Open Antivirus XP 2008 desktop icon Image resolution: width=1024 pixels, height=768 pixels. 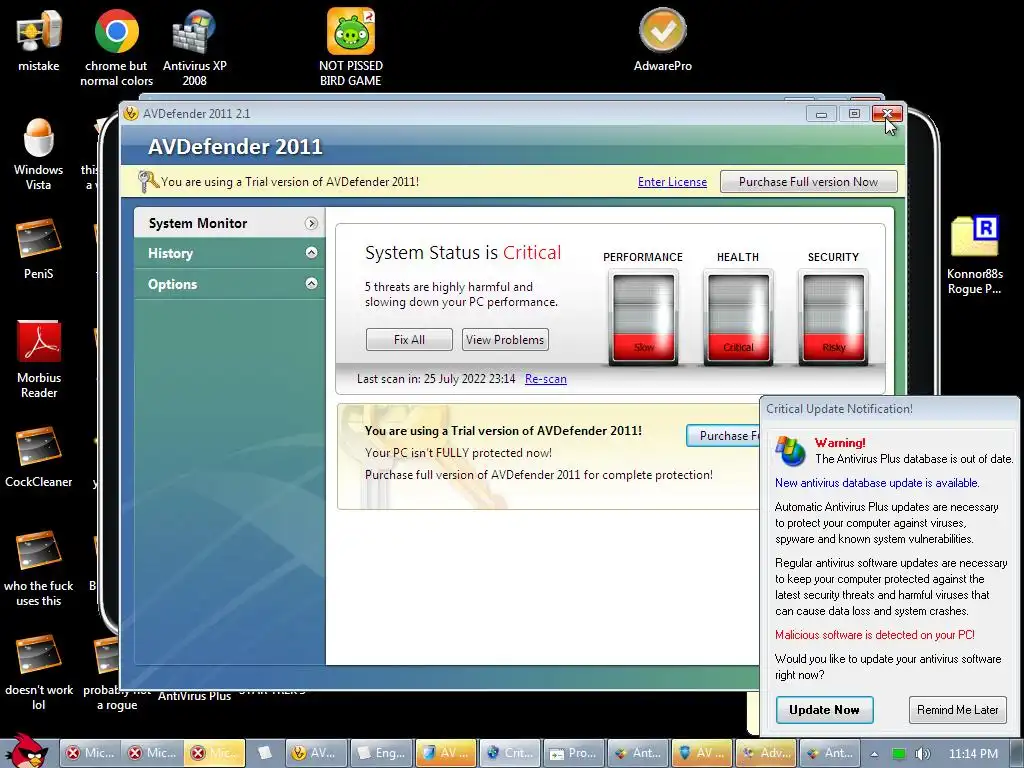tap(194, 46)
